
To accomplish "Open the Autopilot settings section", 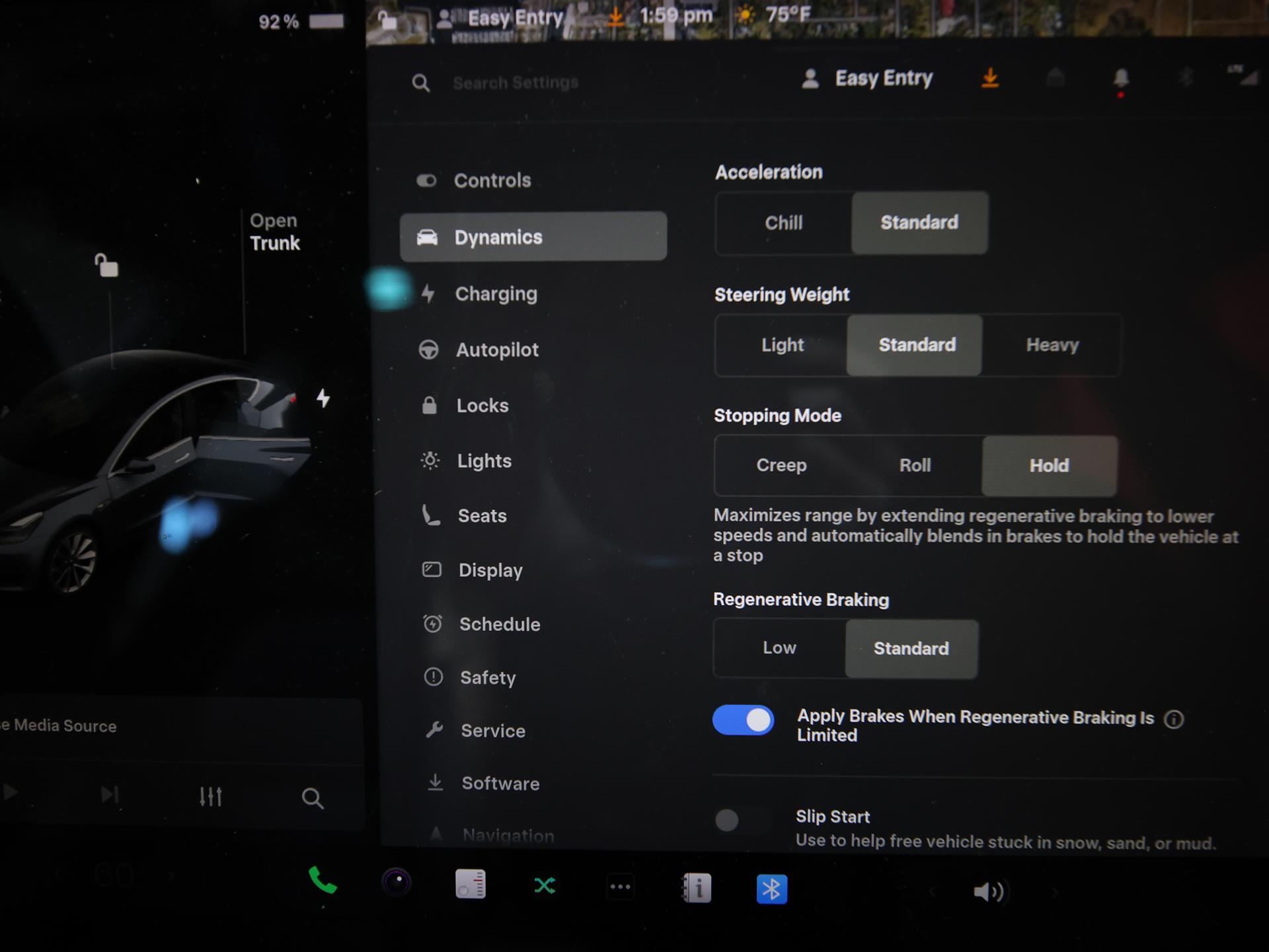I will point(496,349).
